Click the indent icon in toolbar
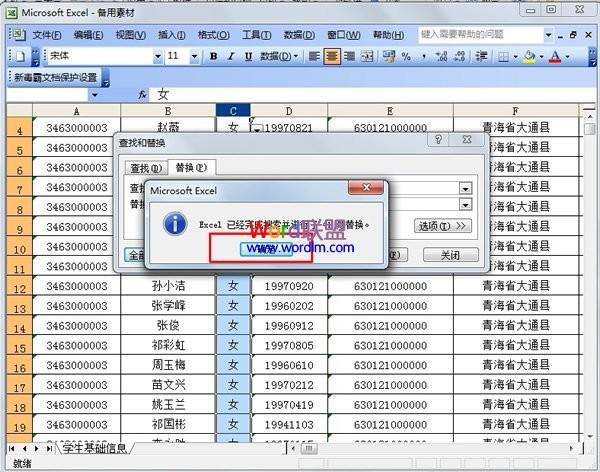 481,57
